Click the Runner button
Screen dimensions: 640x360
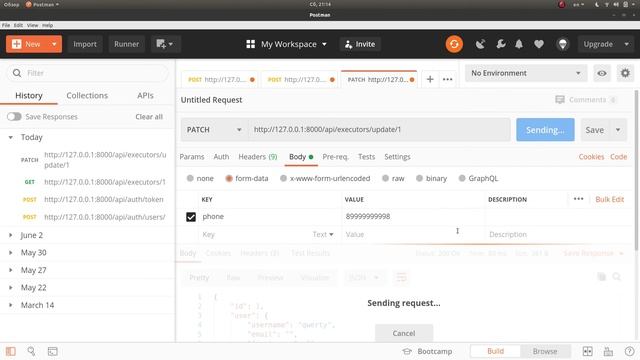pos(127,44)
